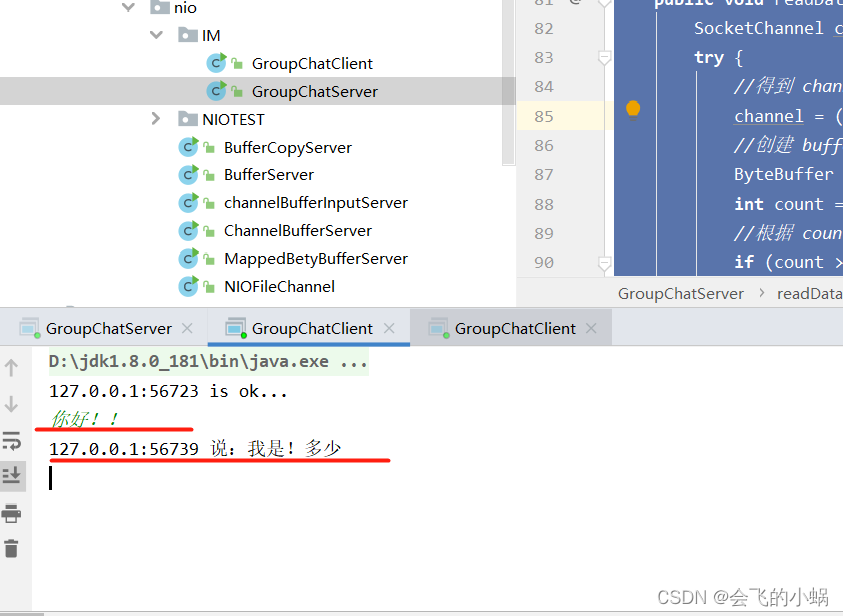This screenshot has height=616, width=843.
Task: Click 'SocketChannel' on line 82
Action: coord(759,28)
